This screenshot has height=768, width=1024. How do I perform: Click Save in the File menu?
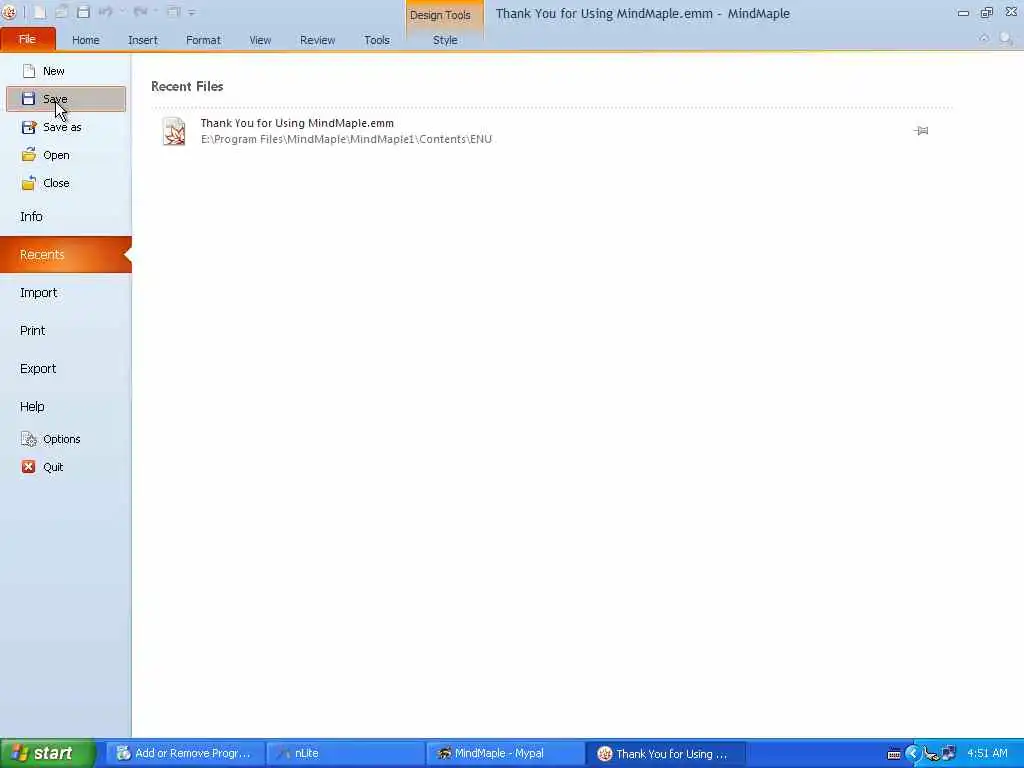[66, 99]
